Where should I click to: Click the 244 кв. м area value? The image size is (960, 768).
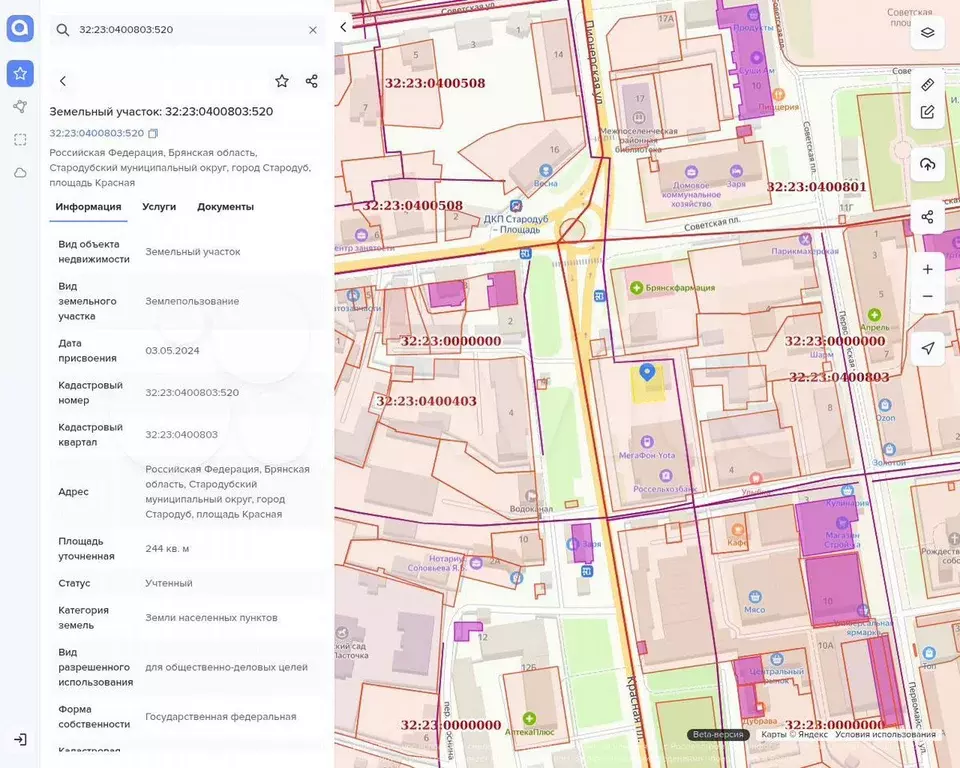[167, 549]
